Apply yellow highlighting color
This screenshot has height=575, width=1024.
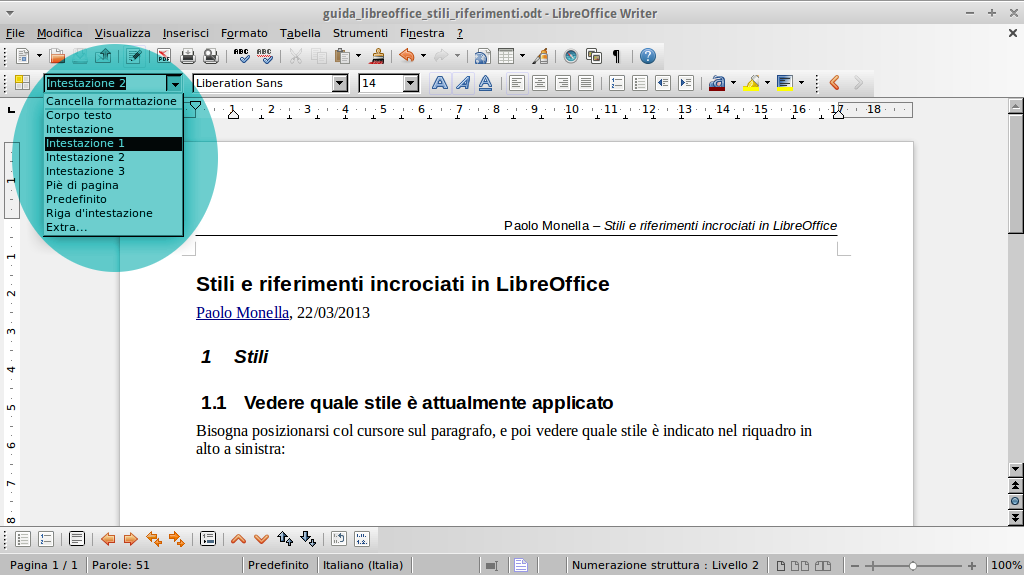751,83
